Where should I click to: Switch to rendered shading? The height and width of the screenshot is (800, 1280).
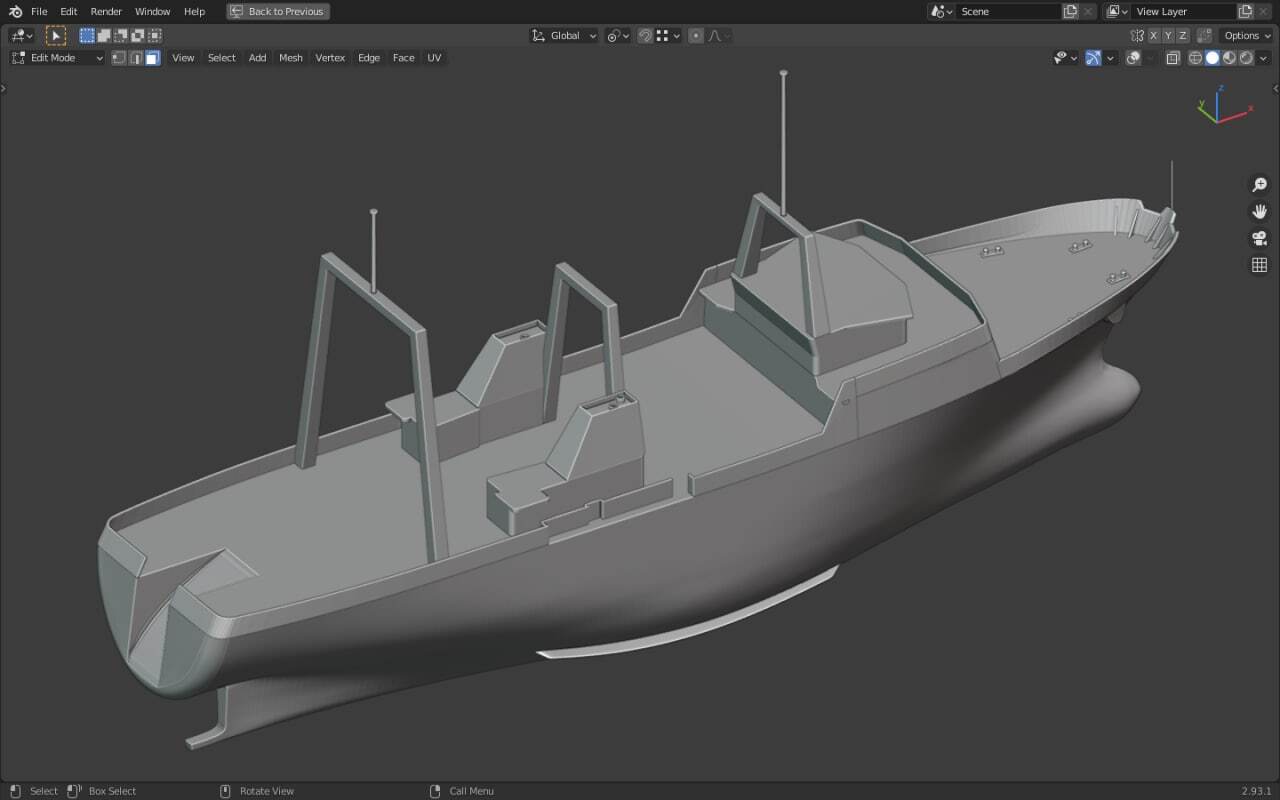pos(1246,58)
